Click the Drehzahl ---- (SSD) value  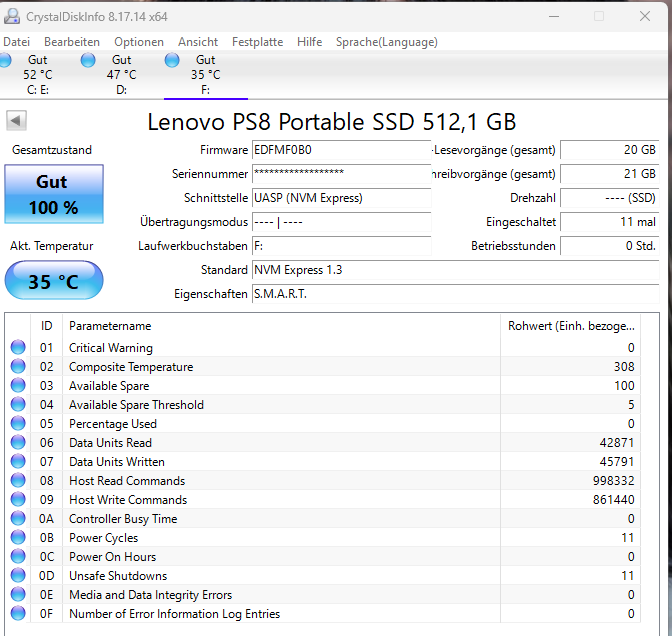tap(609, 198)
